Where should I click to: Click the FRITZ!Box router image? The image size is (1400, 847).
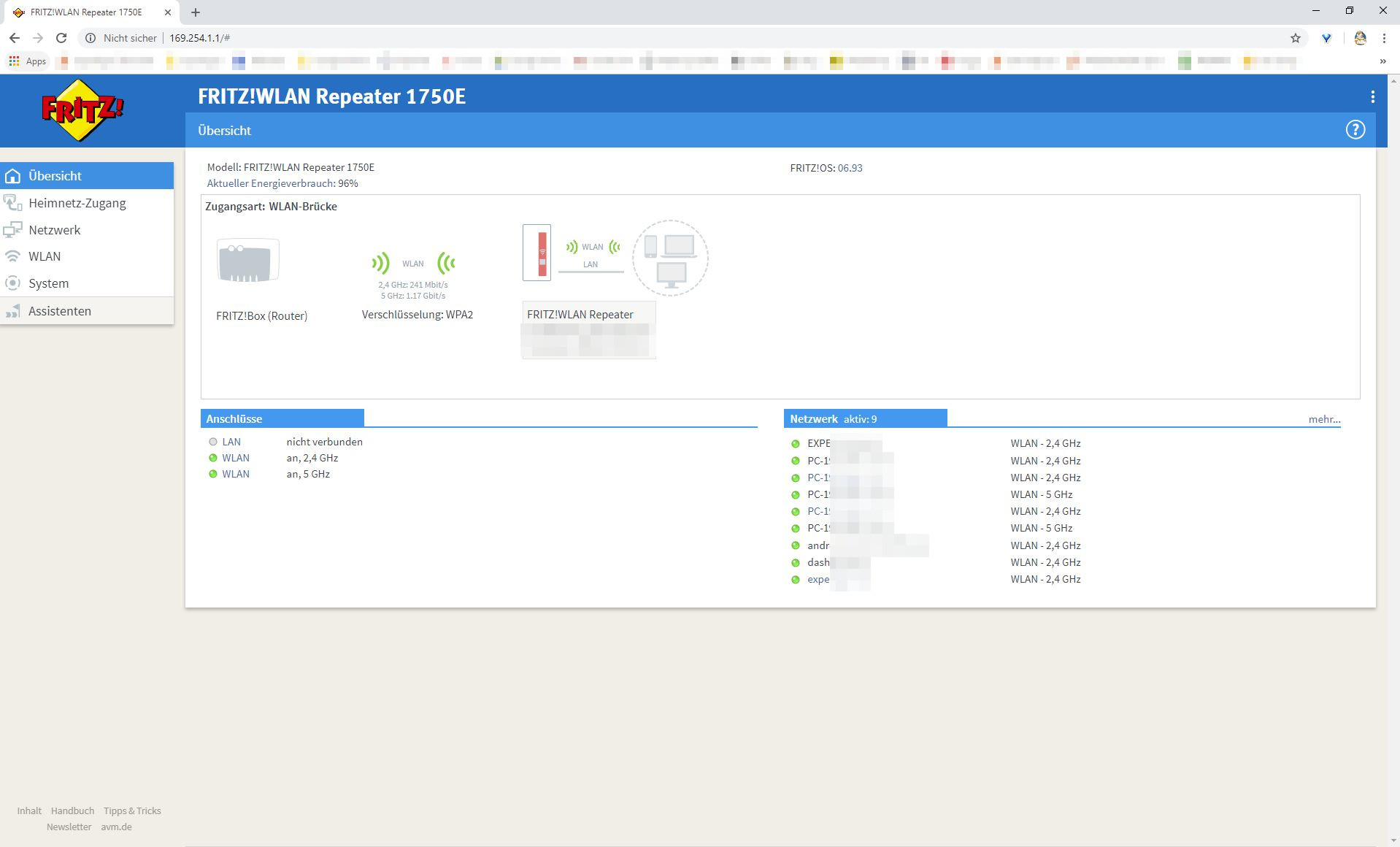click(248, 261)
